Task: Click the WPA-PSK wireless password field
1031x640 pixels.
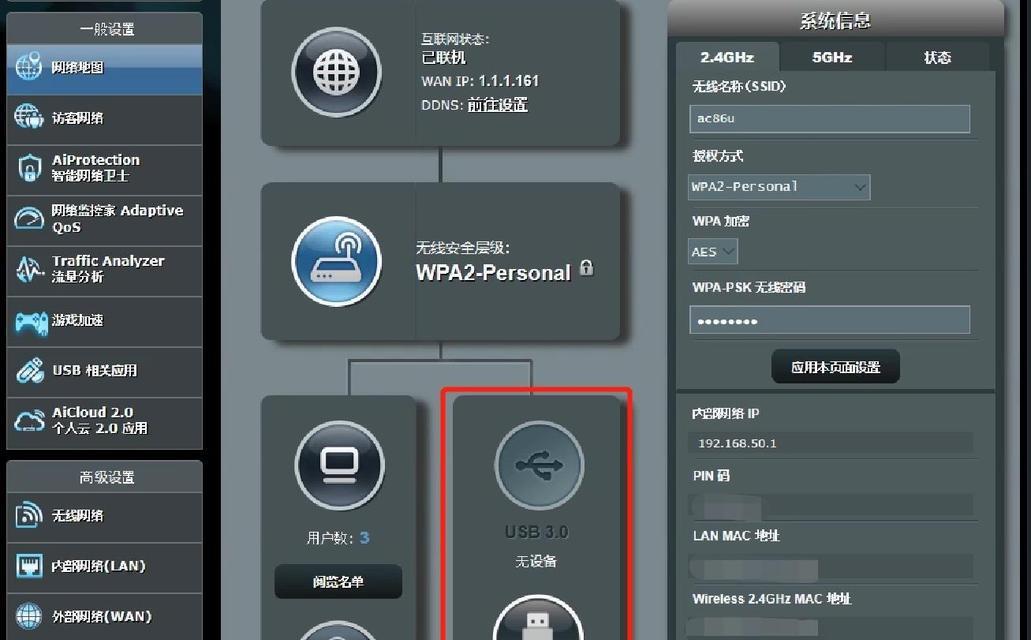Action: pos(830,320)
